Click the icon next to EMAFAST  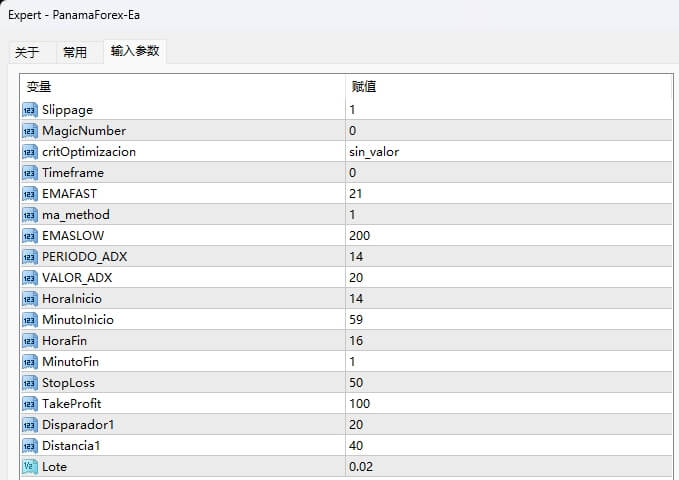point(30,193)
